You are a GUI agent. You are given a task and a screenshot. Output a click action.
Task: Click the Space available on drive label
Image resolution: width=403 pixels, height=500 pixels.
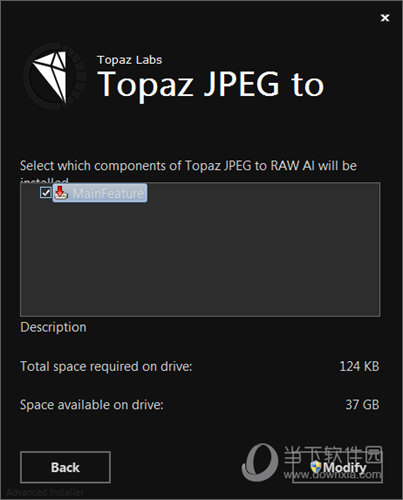(x=92, y=405)
